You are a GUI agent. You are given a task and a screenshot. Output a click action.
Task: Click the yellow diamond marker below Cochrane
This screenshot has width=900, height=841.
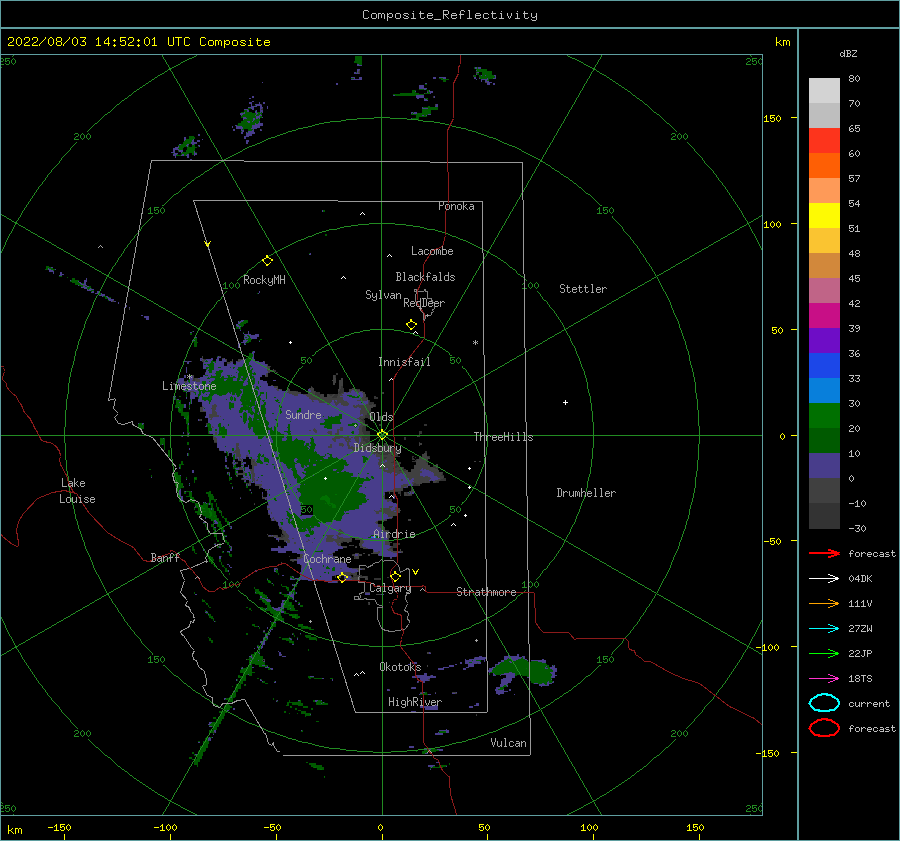click(x=342, y=578)
